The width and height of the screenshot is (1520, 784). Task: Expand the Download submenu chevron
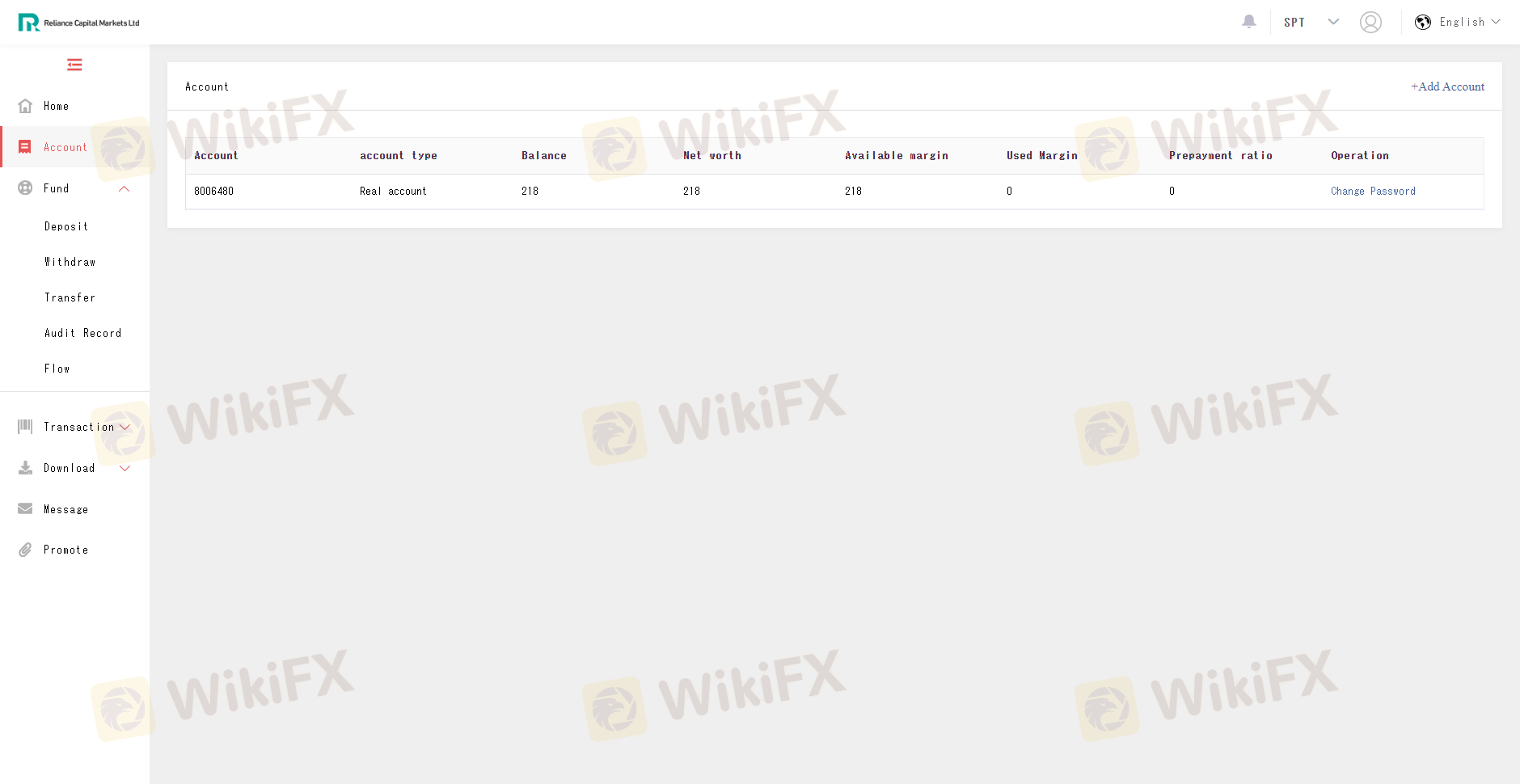pos(125,468)
